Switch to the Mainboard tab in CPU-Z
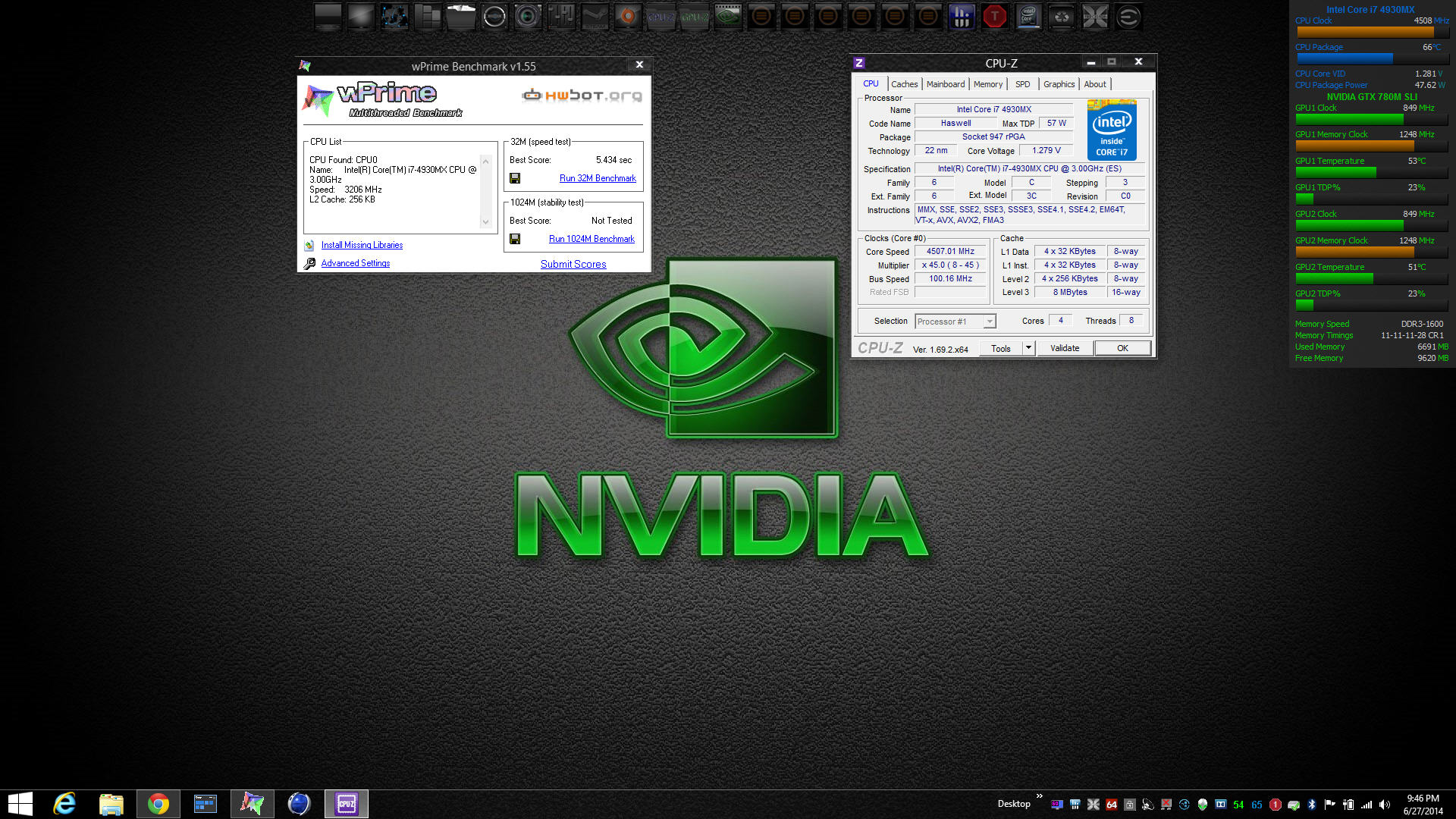The height and width of the screenshot is (819, 1456). click(x=946, y=84)
